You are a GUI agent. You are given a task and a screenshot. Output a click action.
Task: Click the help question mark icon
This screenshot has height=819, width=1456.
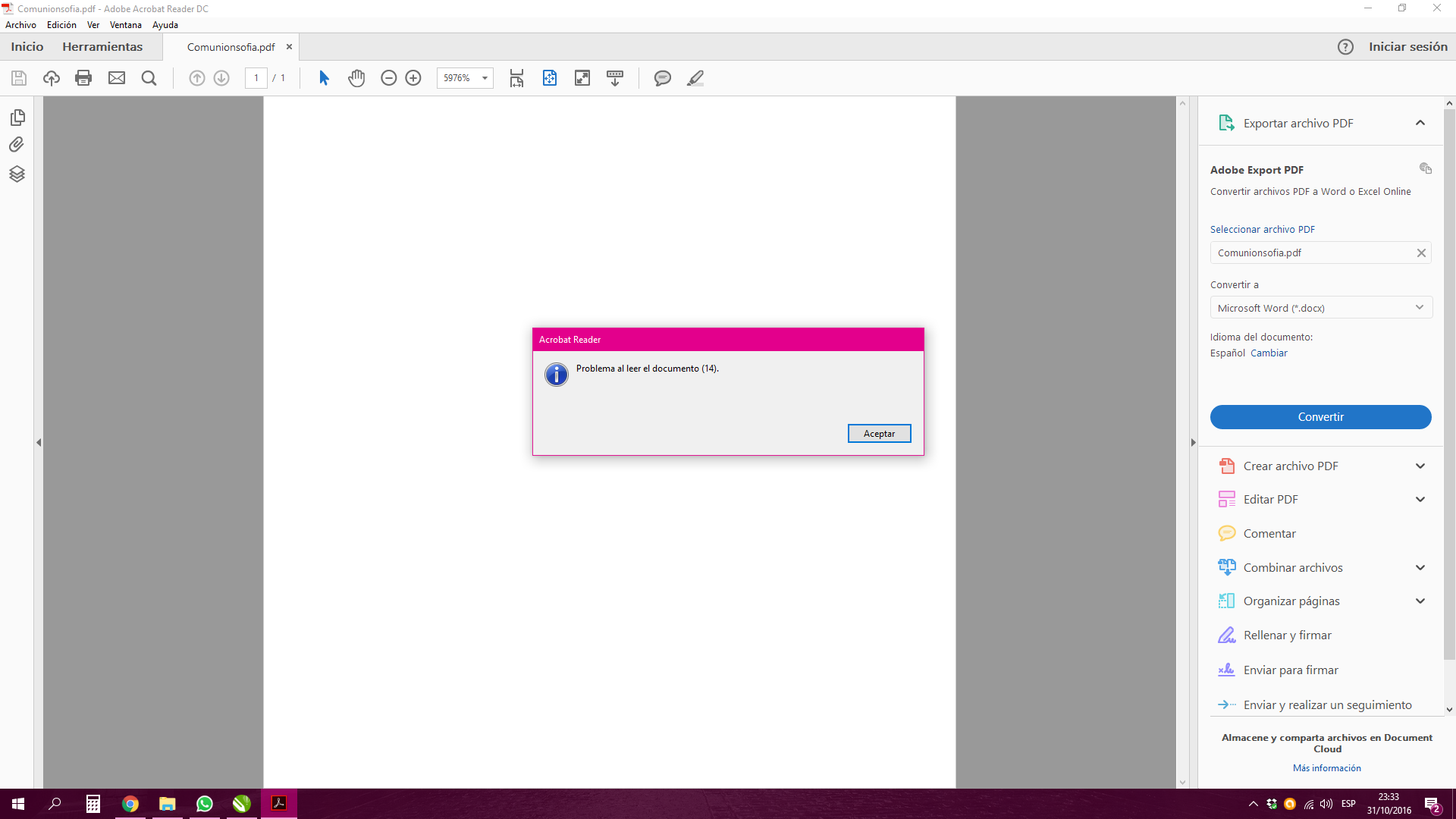click(x=1345, y=47)
